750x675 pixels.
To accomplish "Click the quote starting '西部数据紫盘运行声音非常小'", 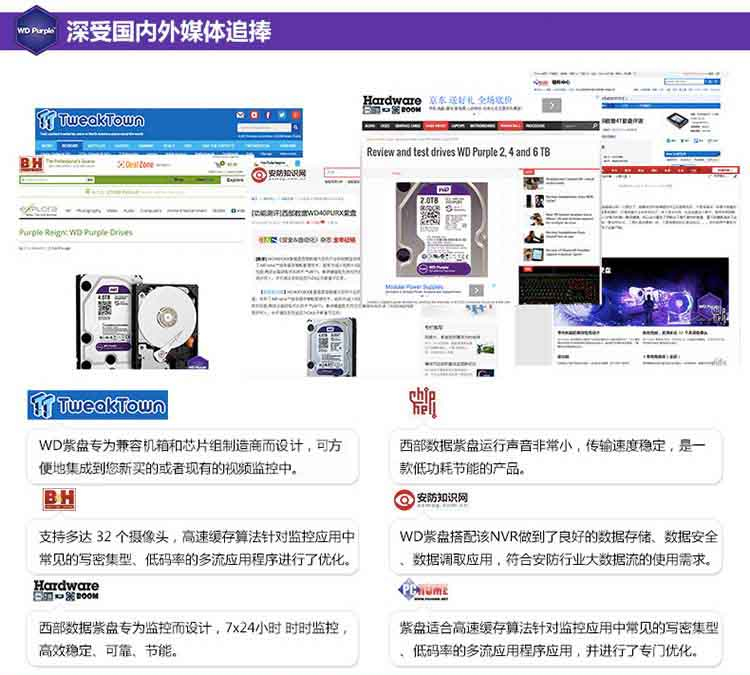I will [556, 456].
